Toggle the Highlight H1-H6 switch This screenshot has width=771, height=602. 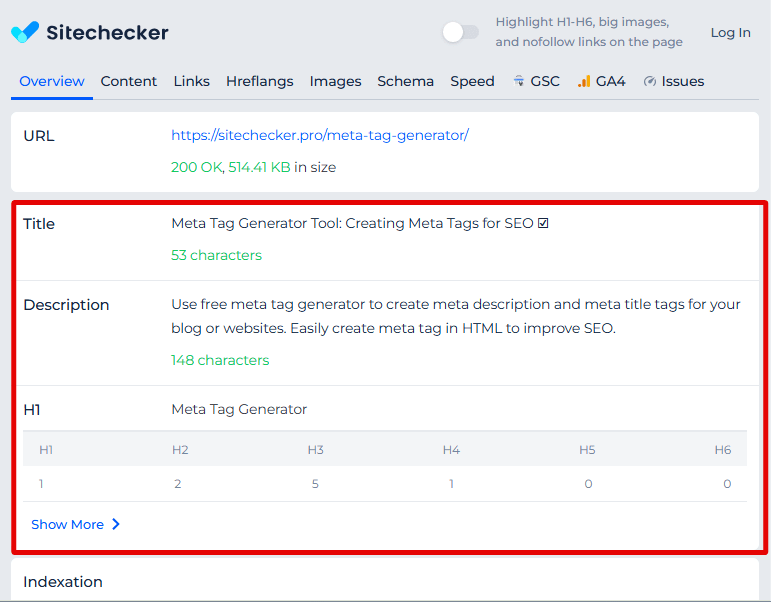460,32
